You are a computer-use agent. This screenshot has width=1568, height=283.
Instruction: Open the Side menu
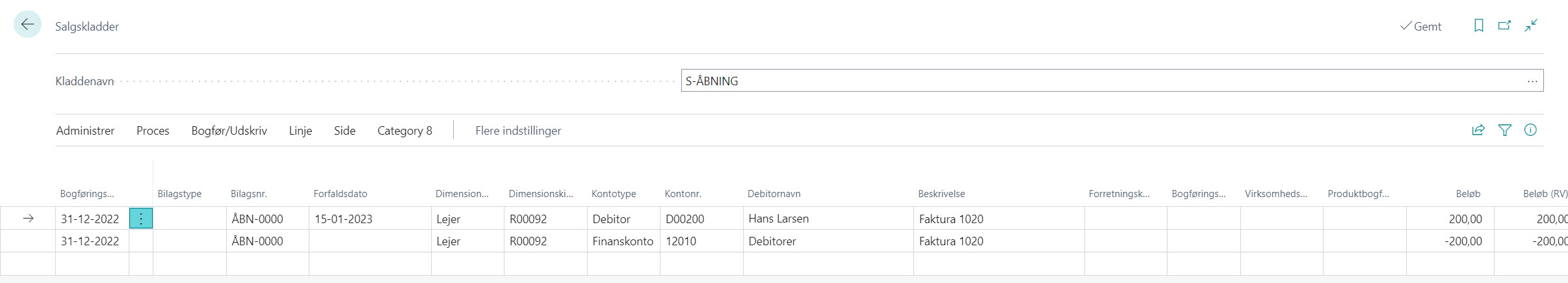[345, 131]
